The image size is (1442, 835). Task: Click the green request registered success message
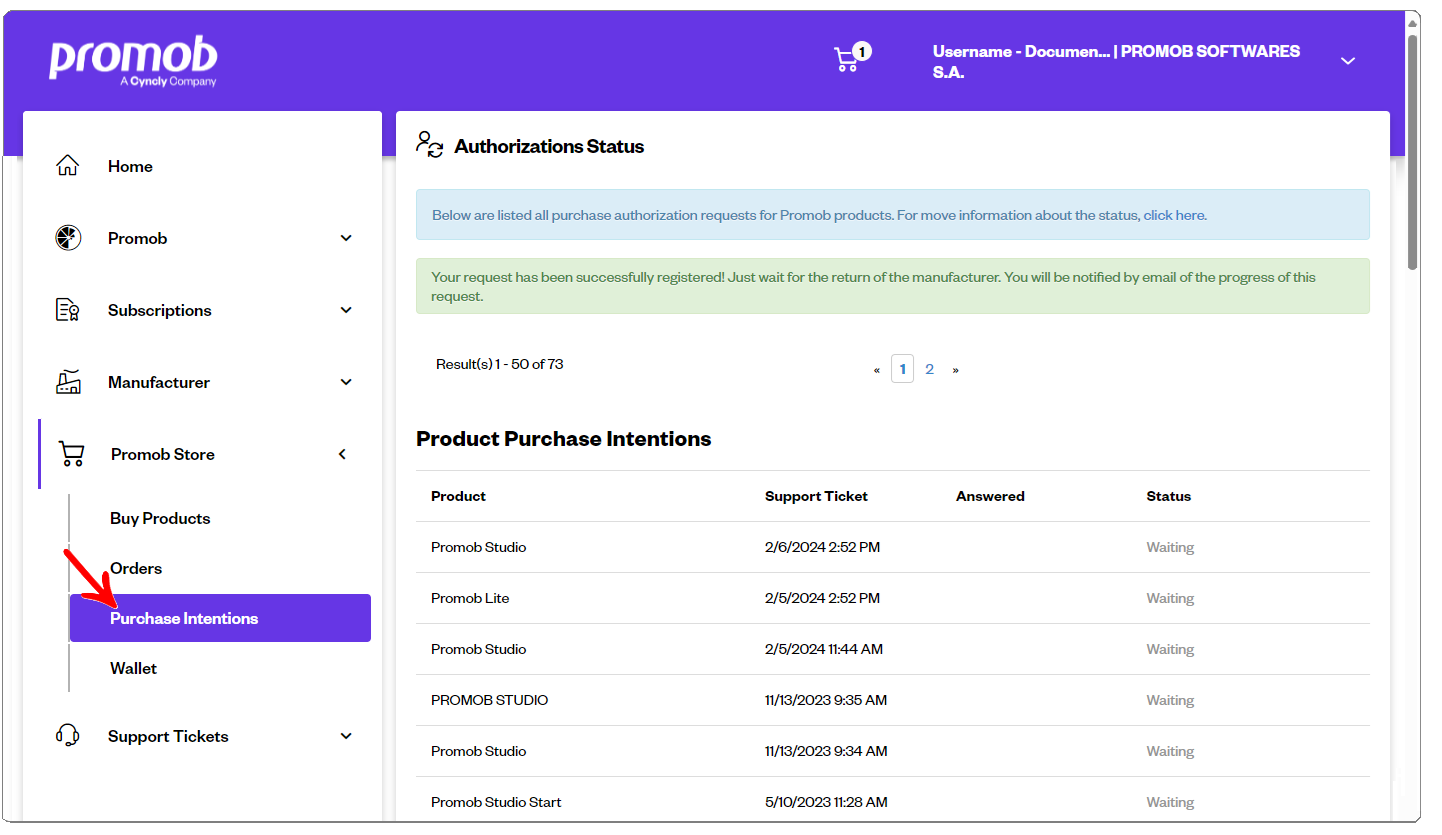pos(893,286)
